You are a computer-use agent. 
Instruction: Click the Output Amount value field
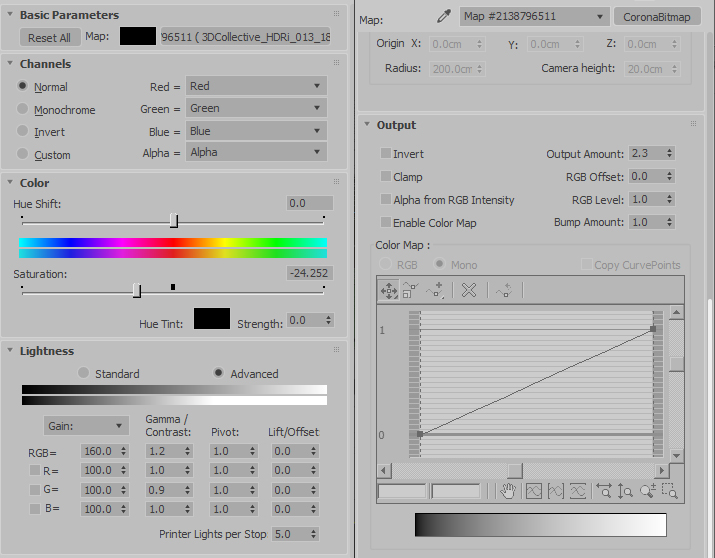coord(647,153)
